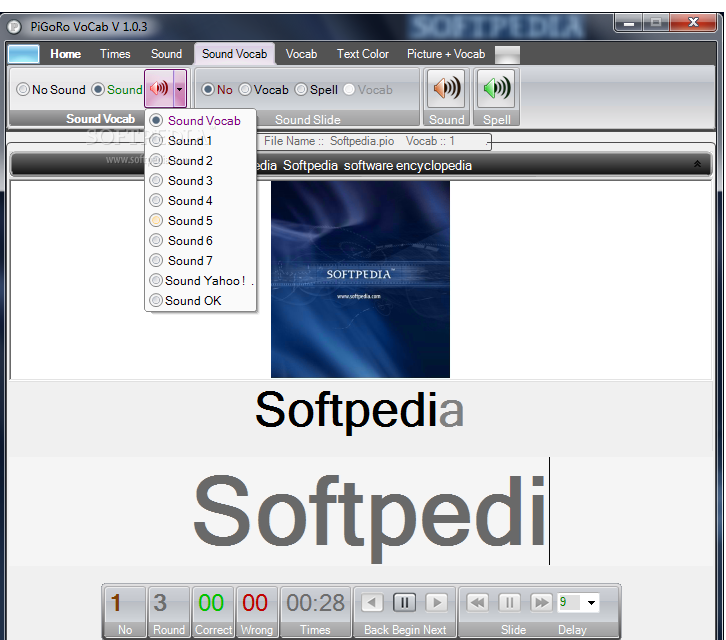Switch to the Sound Vocab tab
The image size is (726, 640).
[234, 54]
